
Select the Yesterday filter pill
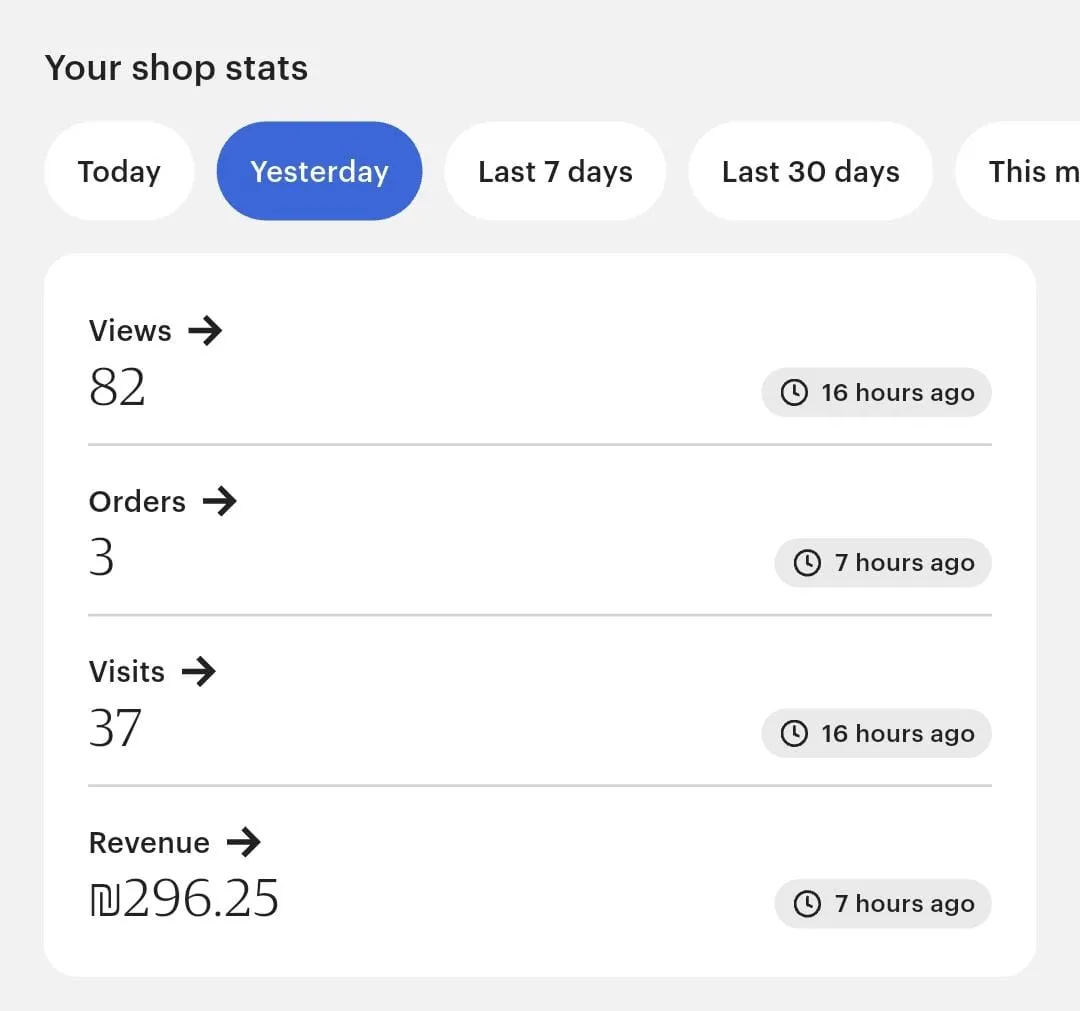319,171
